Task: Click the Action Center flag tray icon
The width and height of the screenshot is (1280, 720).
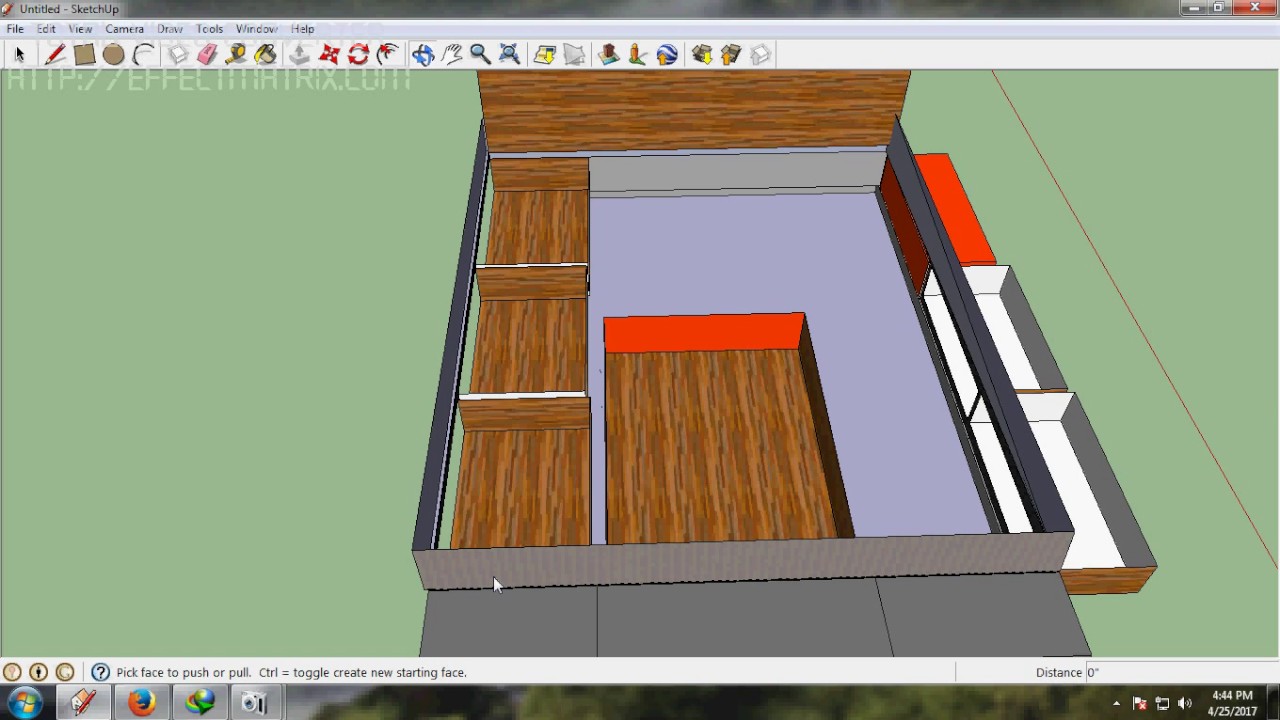Action: click(1139, 704)
